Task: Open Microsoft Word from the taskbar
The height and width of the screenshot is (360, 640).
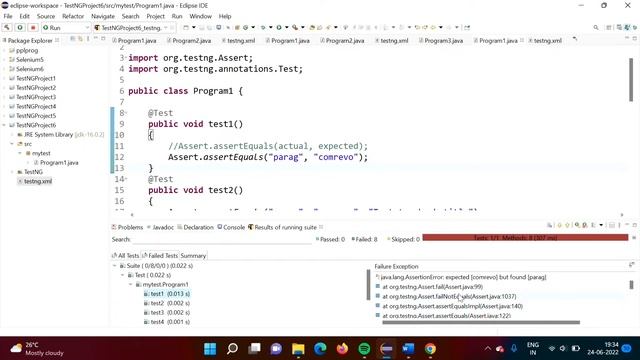Action: click(408, 349)
